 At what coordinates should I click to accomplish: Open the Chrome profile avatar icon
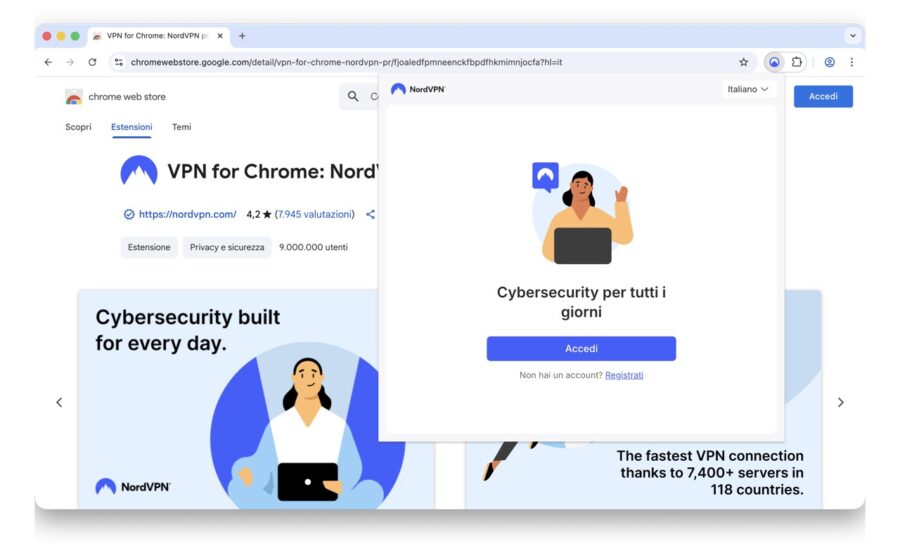829,62
